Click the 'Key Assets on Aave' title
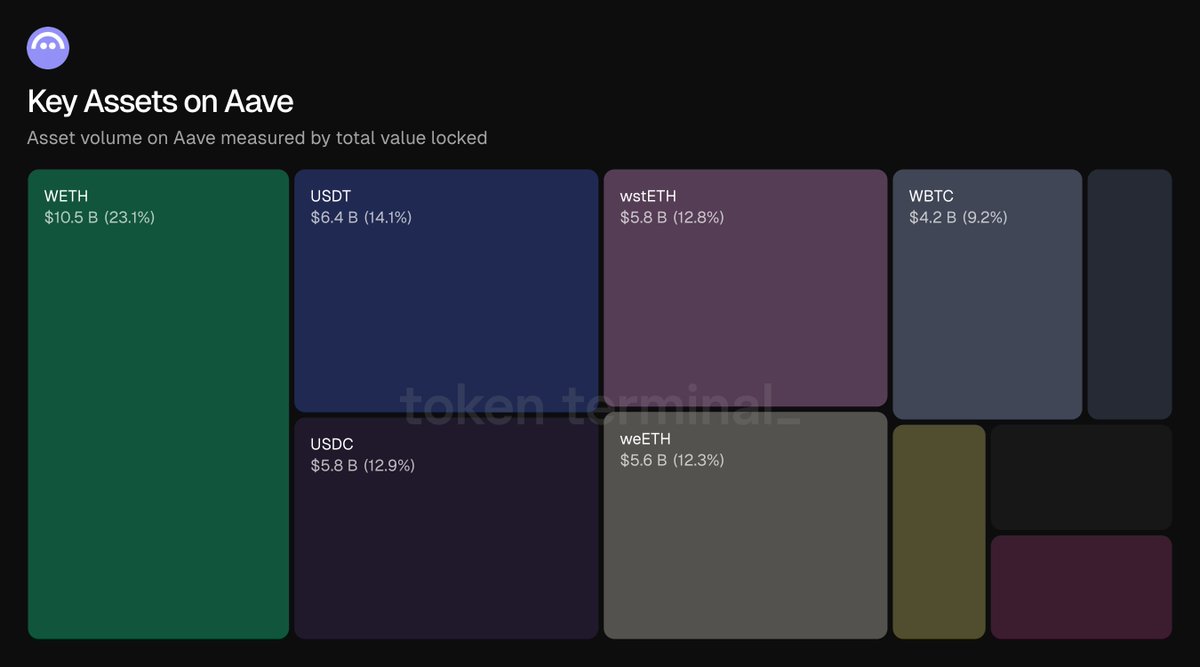The height and width of the screenshot is (667, 1200). tap(160, 102)
